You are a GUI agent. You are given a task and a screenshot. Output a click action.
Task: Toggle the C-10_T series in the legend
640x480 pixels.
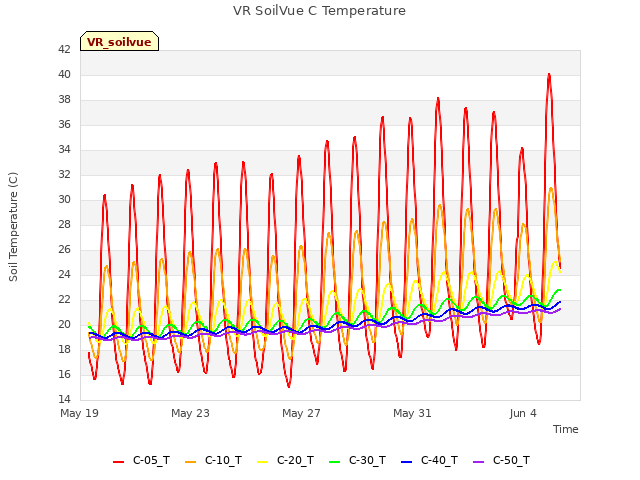click(213, 460)
